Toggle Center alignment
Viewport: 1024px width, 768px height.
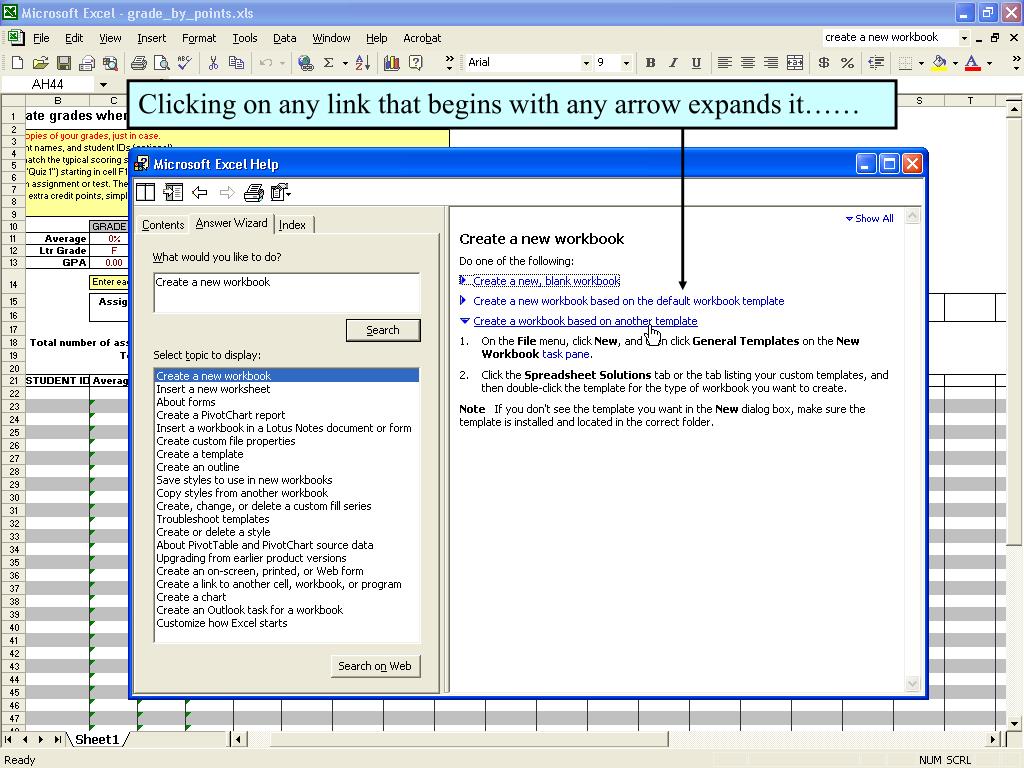click(x=748, y=63)
